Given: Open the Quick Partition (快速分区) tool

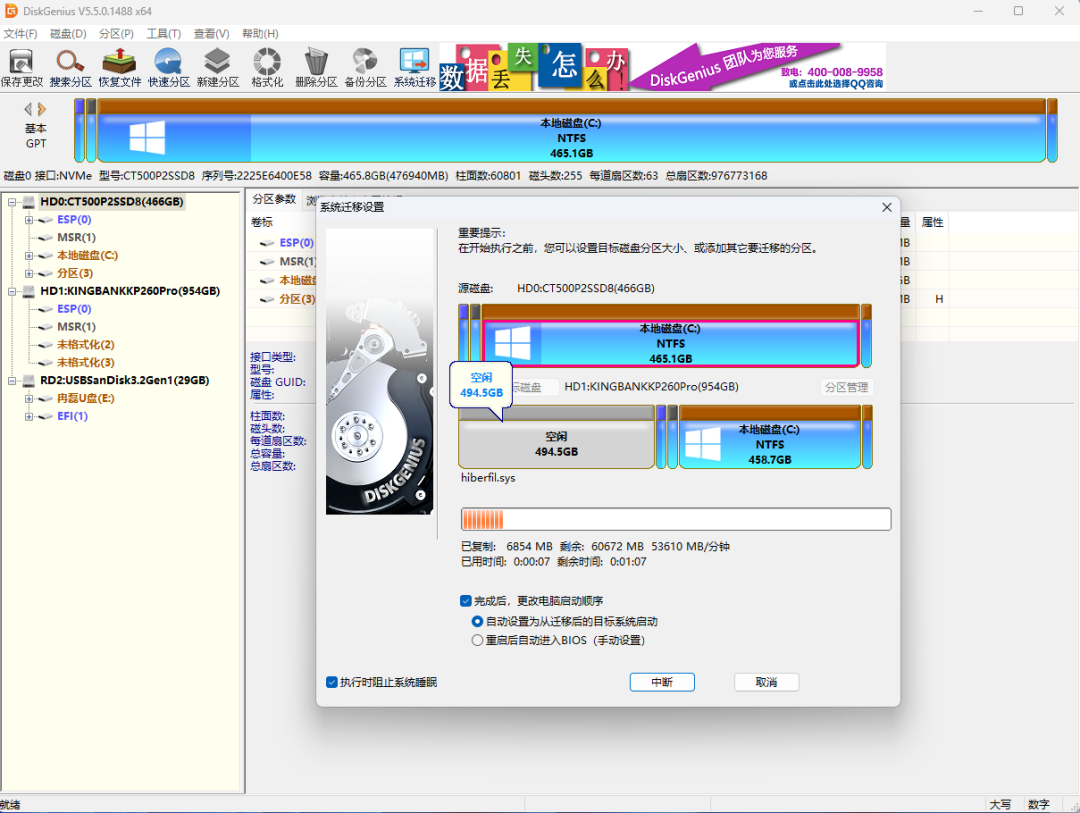Looking at the screenshot, I should [169, 68].
